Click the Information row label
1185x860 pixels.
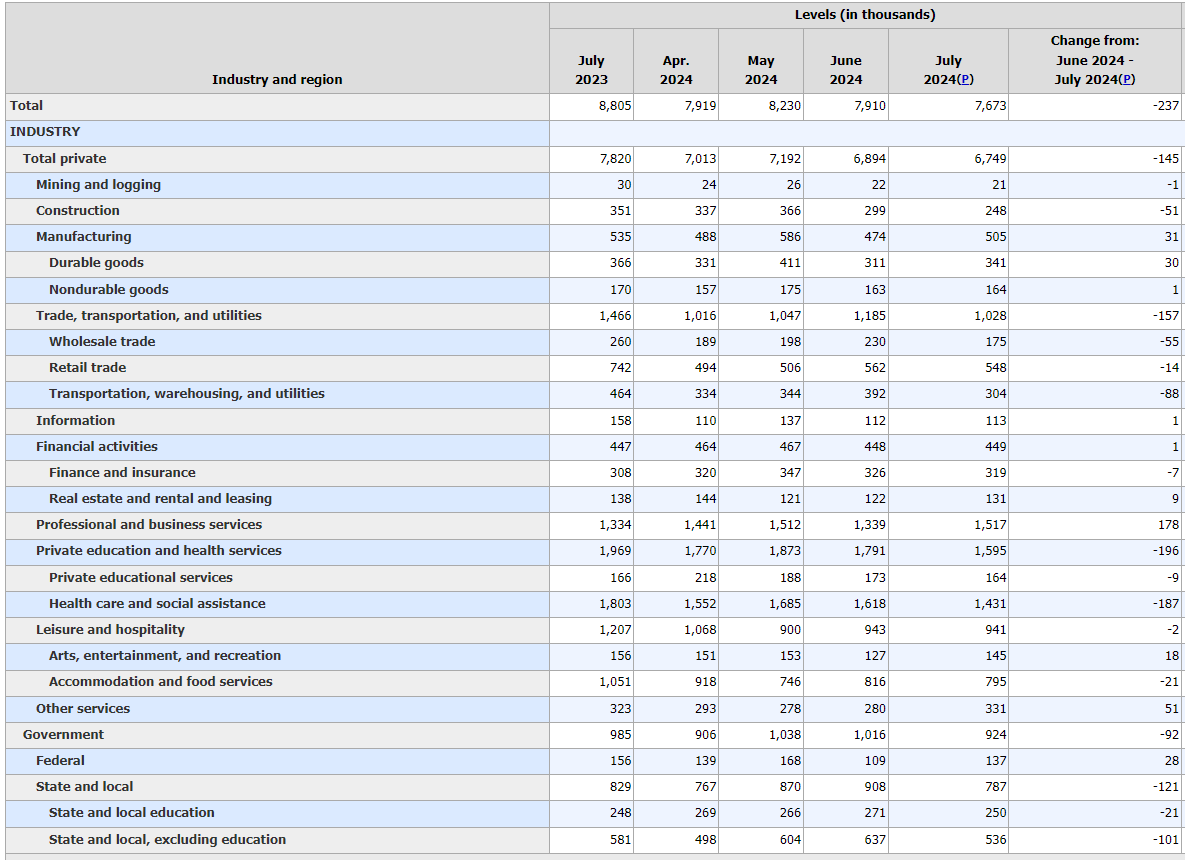pyautogui.click(x=76, y=420)
